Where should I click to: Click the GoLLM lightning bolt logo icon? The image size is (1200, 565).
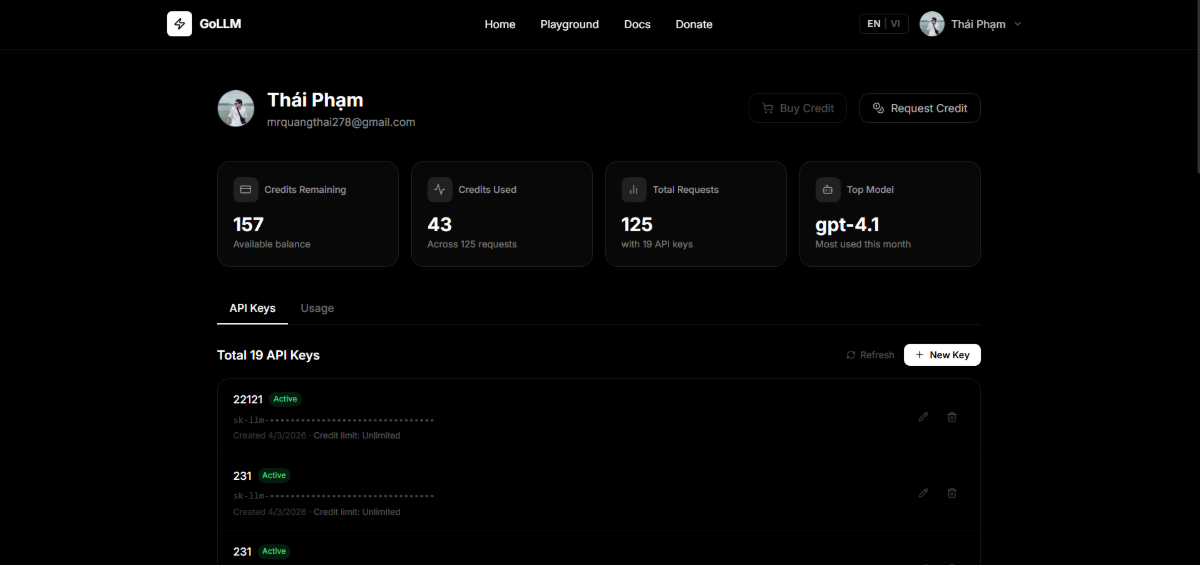pyautogui.click(x=179, y=24)
